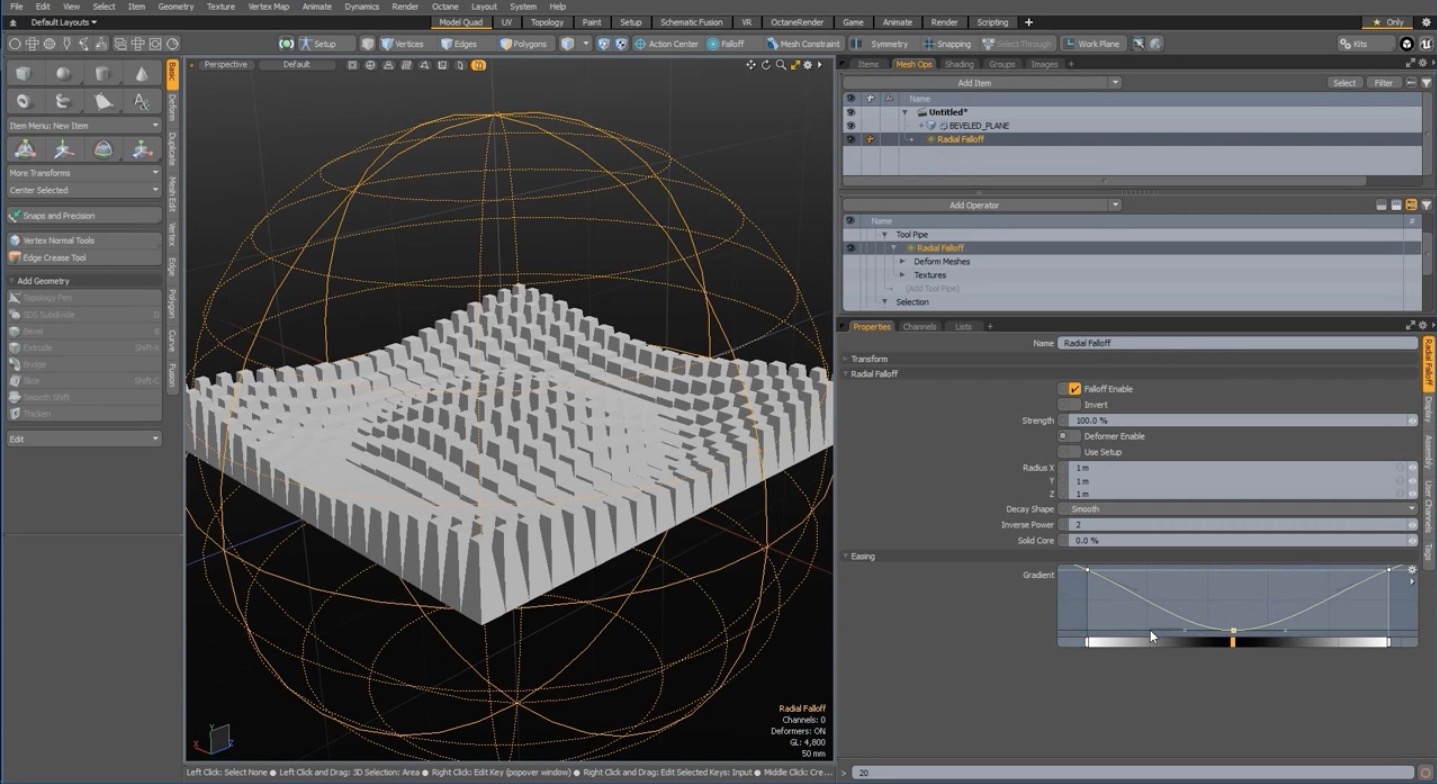Click the Filter button in items panel

pyautogui.click(x=1383, y=83)
